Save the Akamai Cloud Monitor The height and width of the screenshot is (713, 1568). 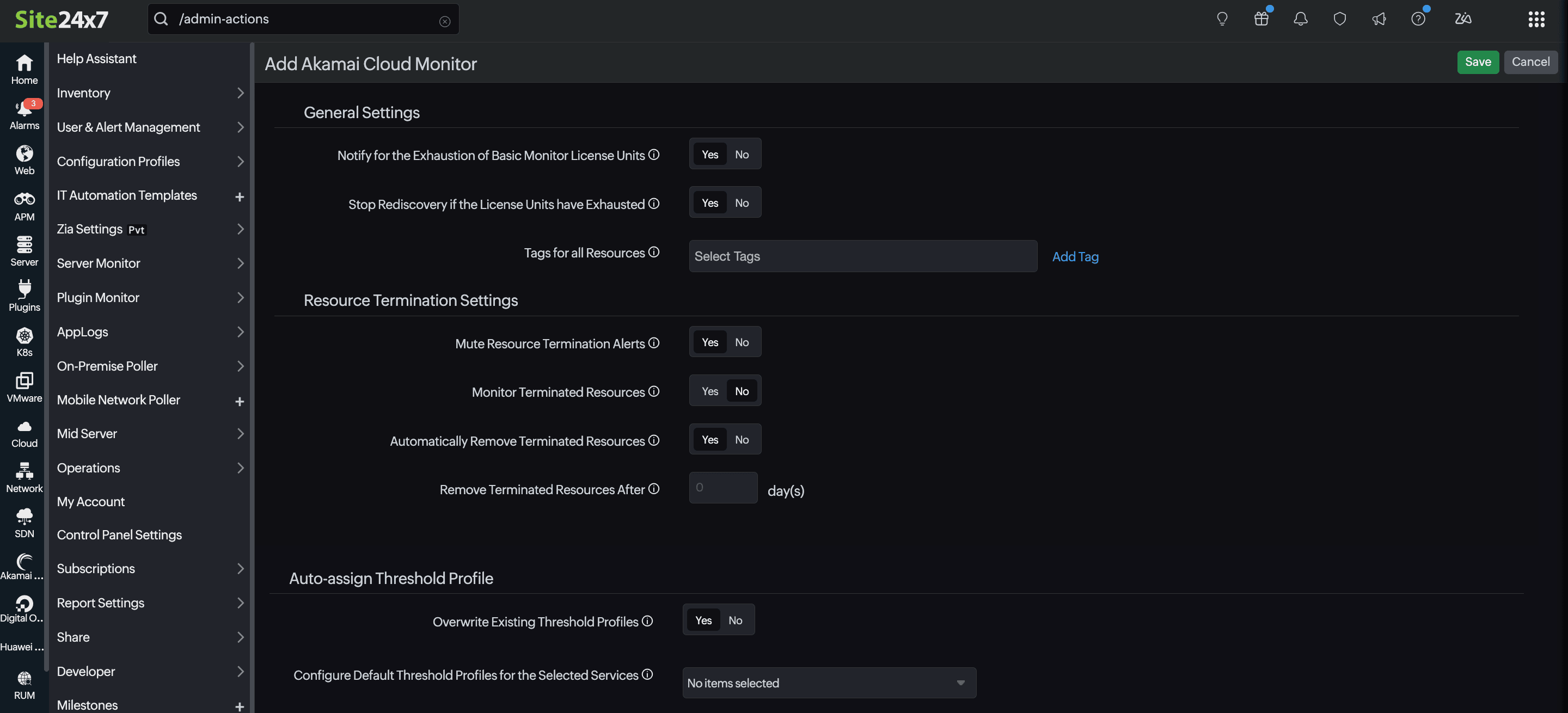tap(1478, 62)
